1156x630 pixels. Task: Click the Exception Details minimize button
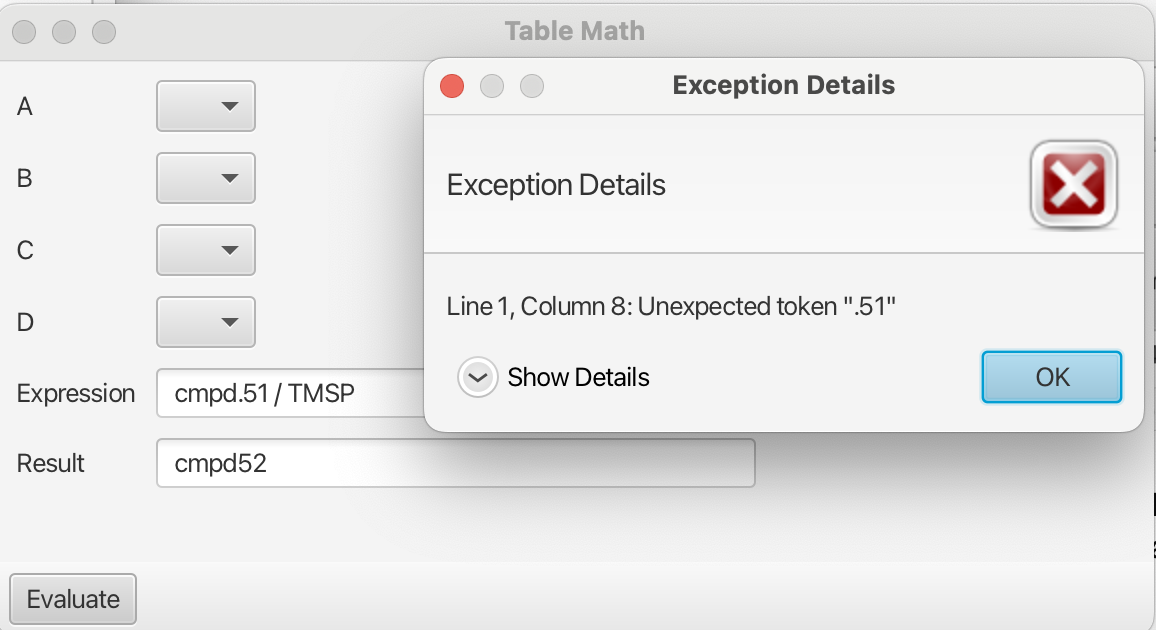492,86
